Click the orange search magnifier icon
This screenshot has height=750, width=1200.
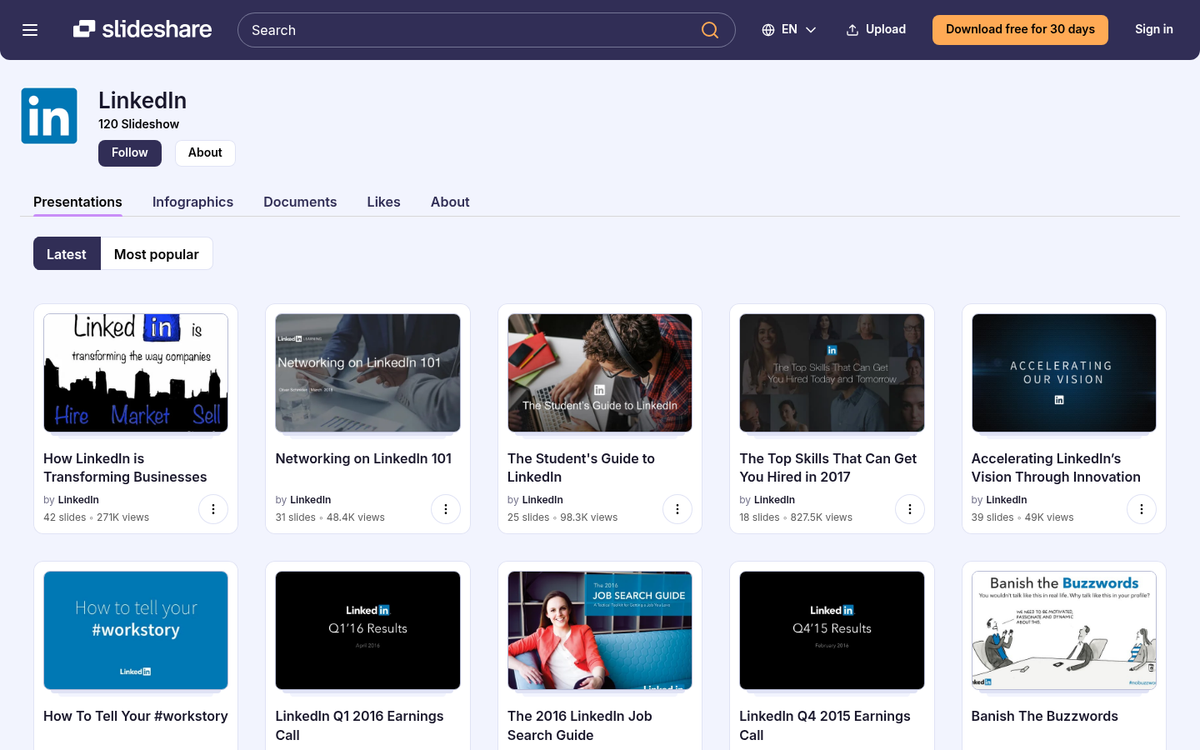coord(709,30)
